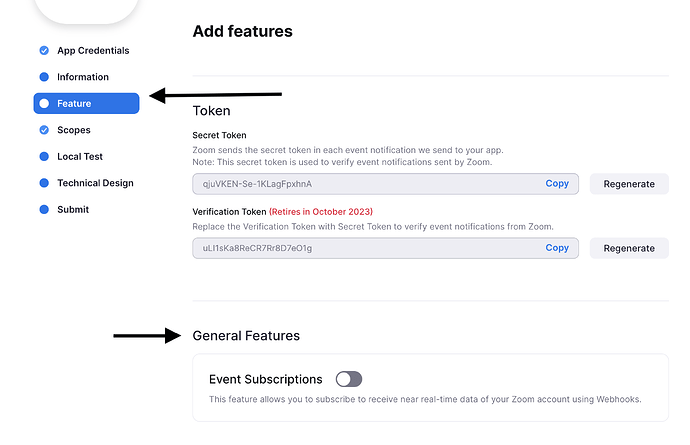Open the Scopes step

[x=74, y=130]
